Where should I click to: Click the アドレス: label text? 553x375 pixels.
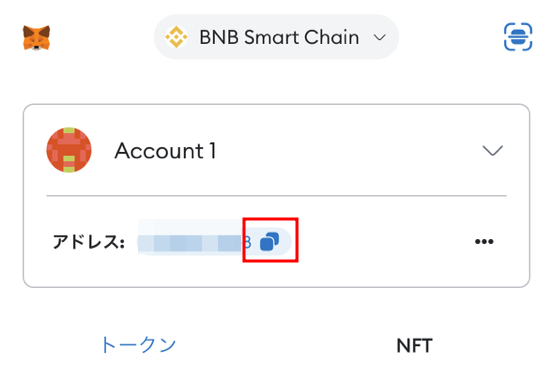coord(89,242)
